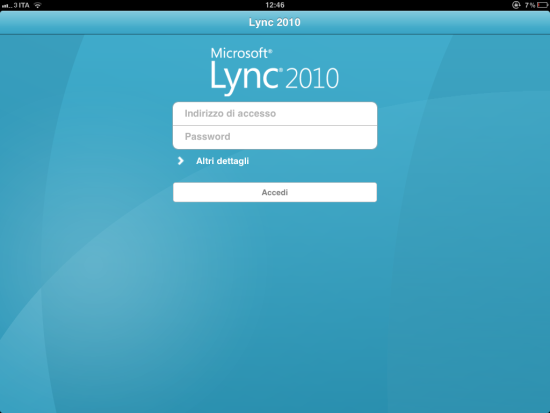Tap the Accedi sign-in button

coord(275,192)
